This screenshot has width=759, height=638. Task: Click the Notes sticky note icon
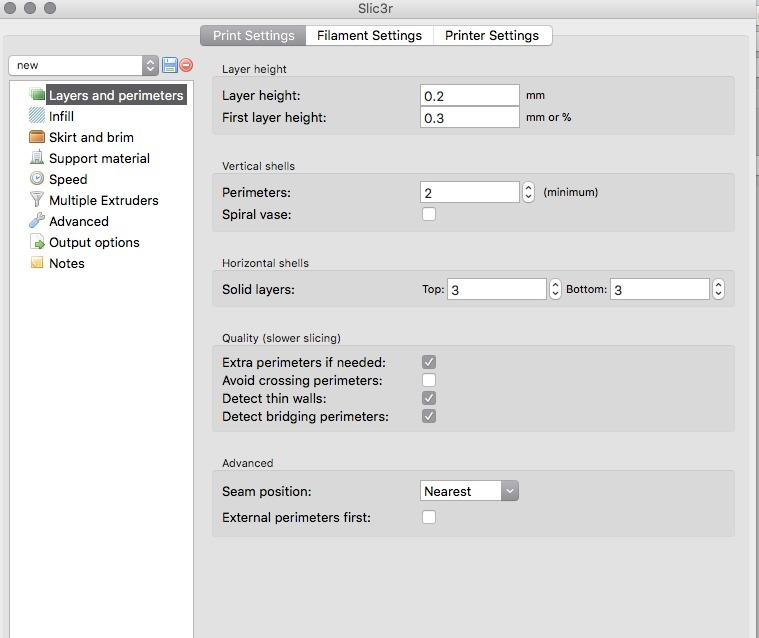[x=37, y=262]
